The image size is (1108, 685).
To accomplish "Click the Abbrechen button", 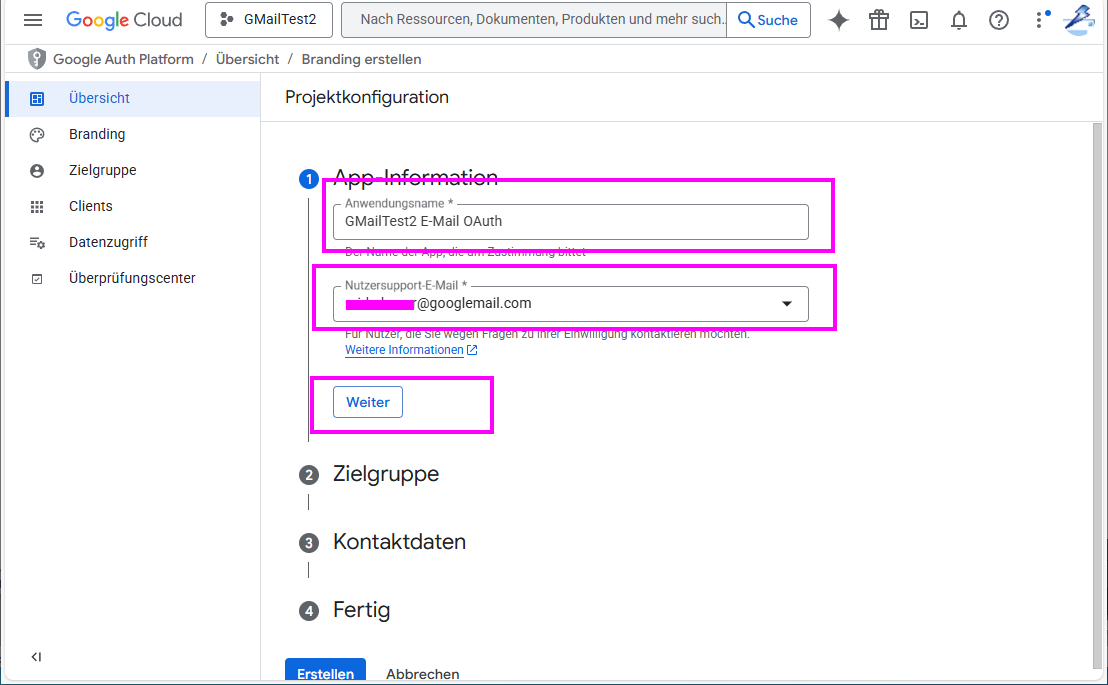I will [x=423, y=674].
